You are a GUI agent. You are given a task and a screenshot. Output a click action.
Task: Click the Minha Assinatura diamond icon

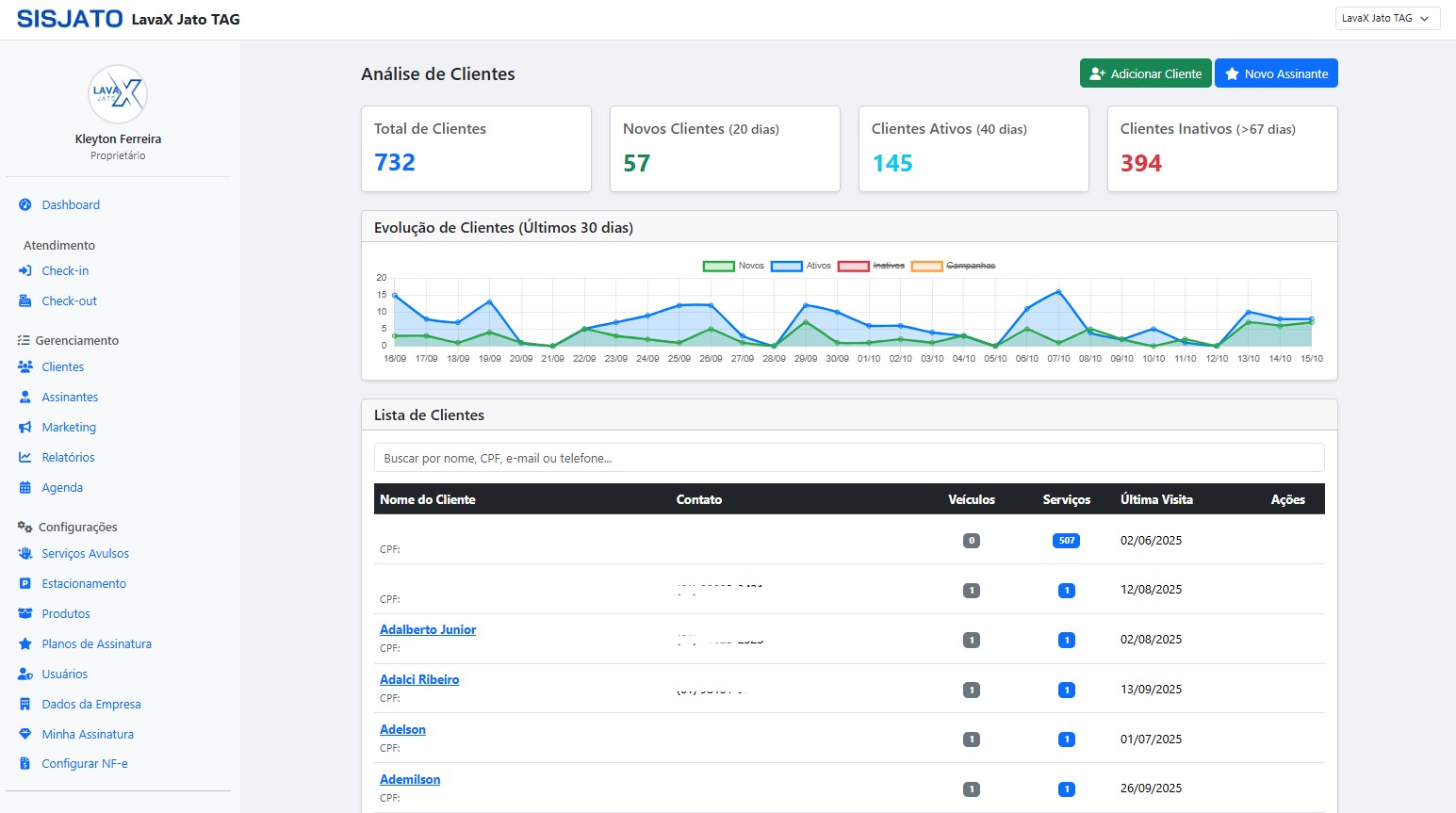pyautogui.click(x=25, y=734)
